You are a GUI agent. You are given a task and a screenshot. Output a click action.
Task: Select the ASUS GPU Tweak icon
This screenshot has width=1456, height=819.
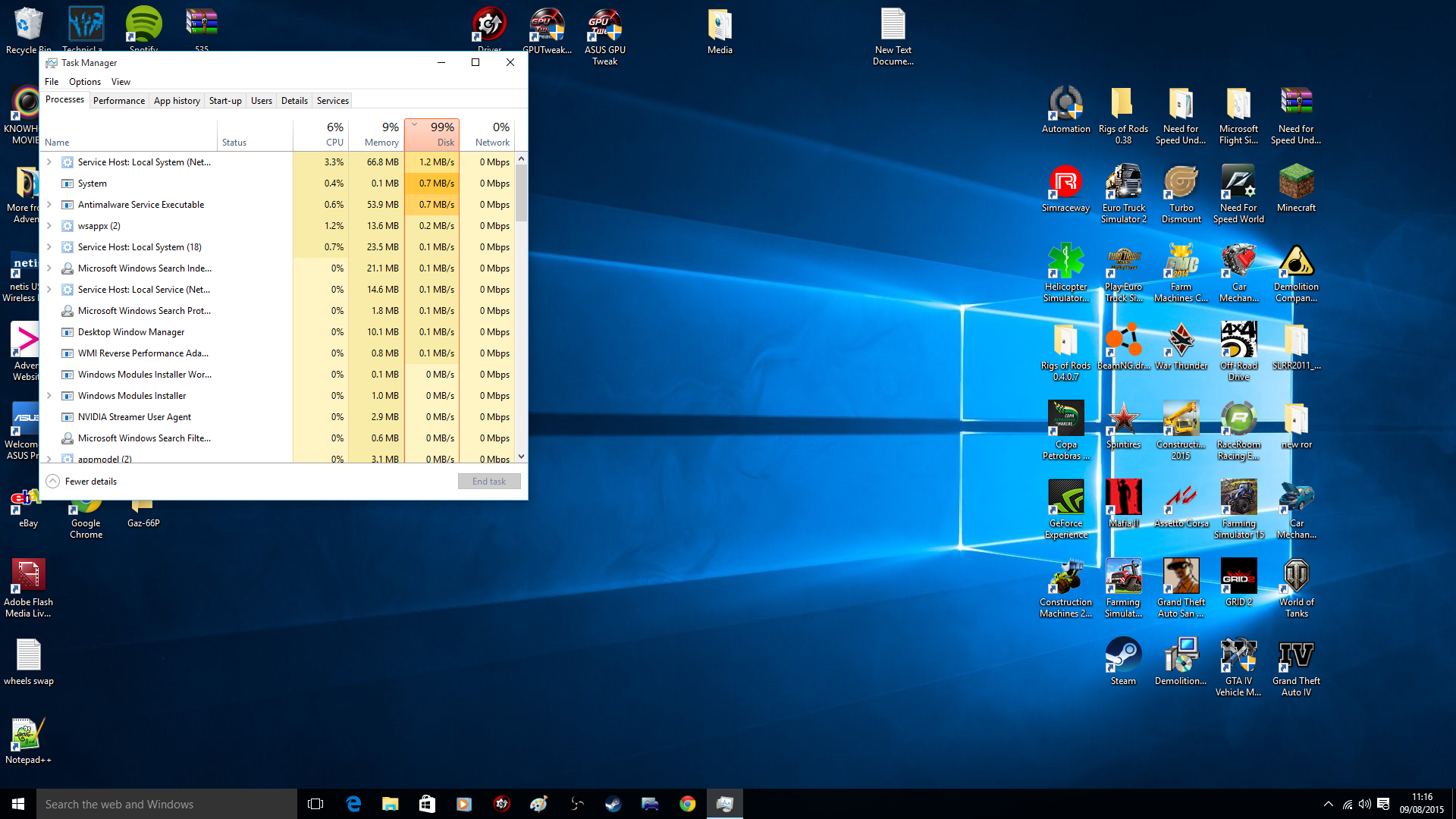click(604, 36)
